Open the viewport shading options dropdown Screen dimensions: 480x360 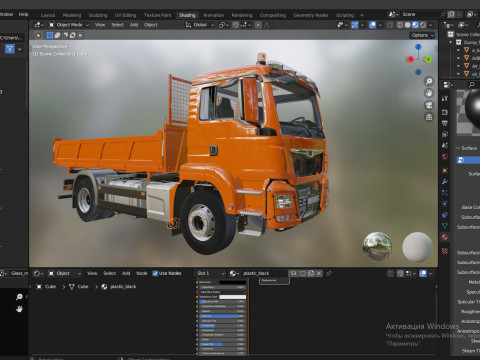[x=431, y=25]
